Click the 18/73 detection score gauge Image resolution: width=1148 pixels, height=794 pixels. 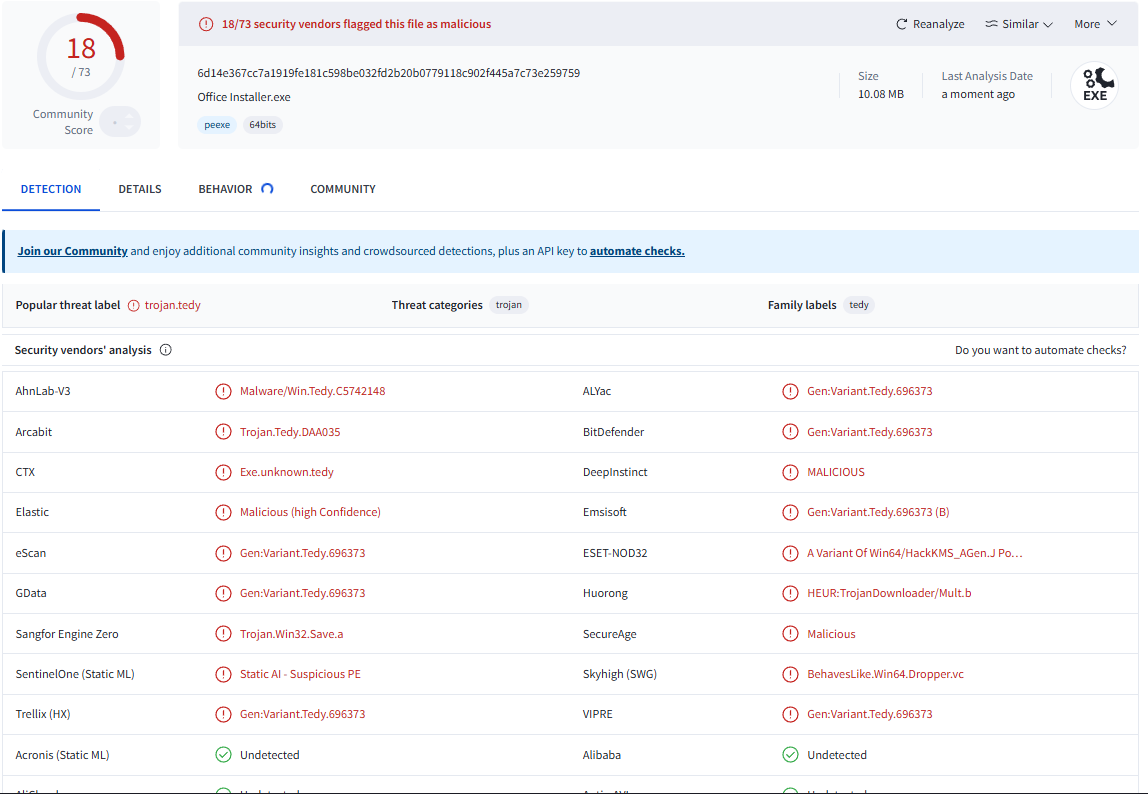tap(81, 56)
